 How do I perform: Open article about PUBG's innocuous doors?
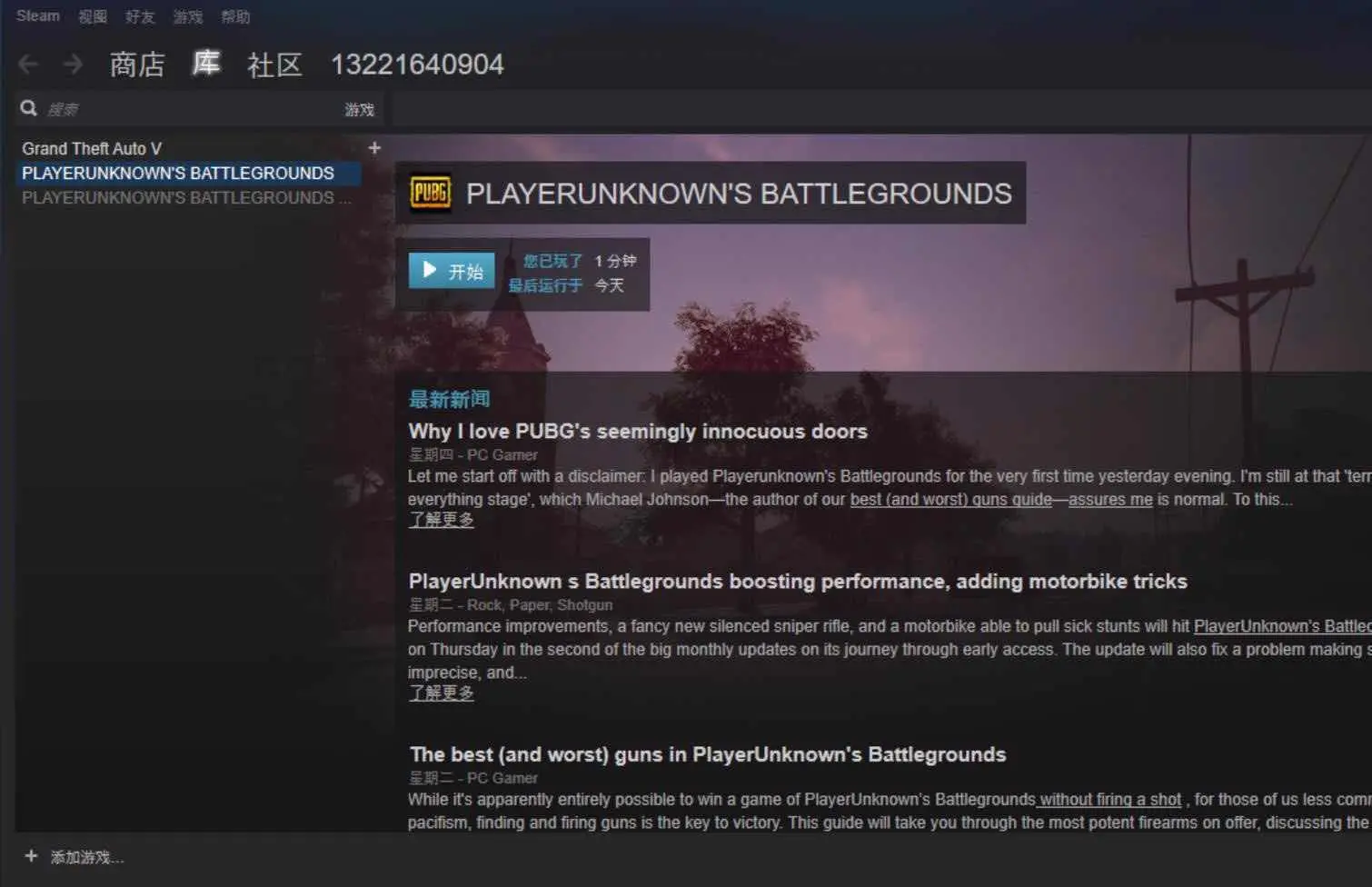point(638,431)
